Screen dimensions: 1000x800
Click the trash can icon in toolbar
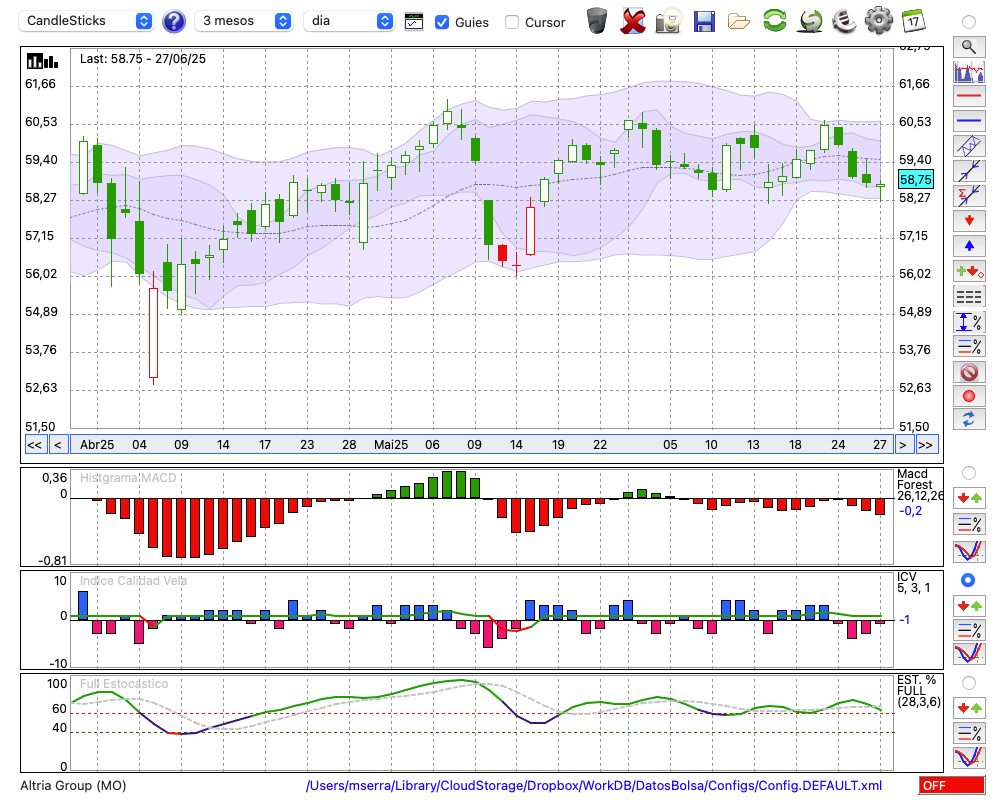[x=597, y=20]
